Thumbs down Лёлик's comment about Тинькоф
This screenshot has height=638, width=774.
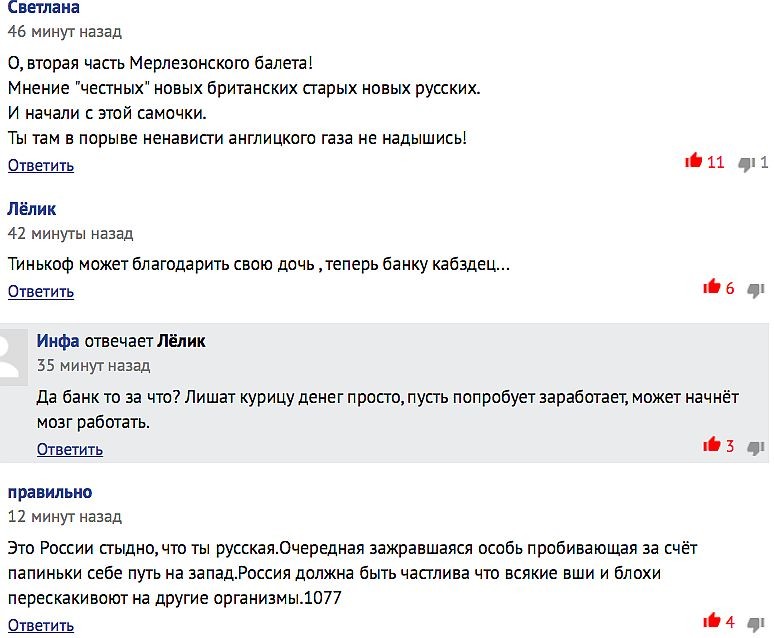click(755, 290)
